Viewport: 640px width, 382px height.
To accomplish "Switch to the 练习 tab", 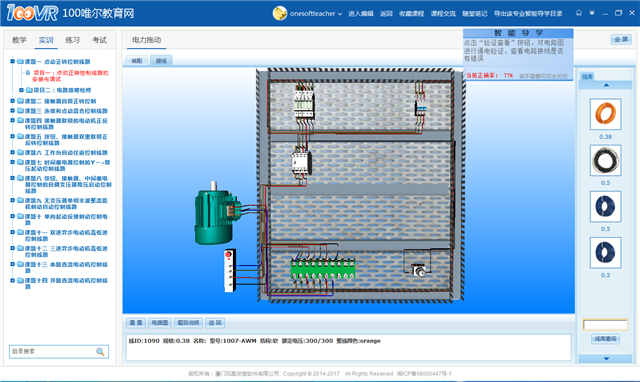I will pos(72,40).
